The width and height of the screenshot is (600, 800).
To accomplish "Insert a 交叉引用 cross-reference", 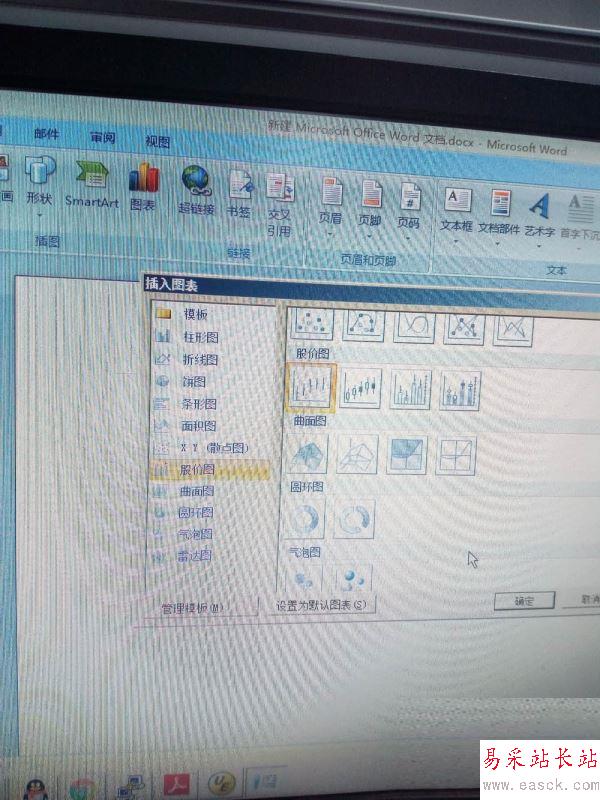I will tap(280, 204).
